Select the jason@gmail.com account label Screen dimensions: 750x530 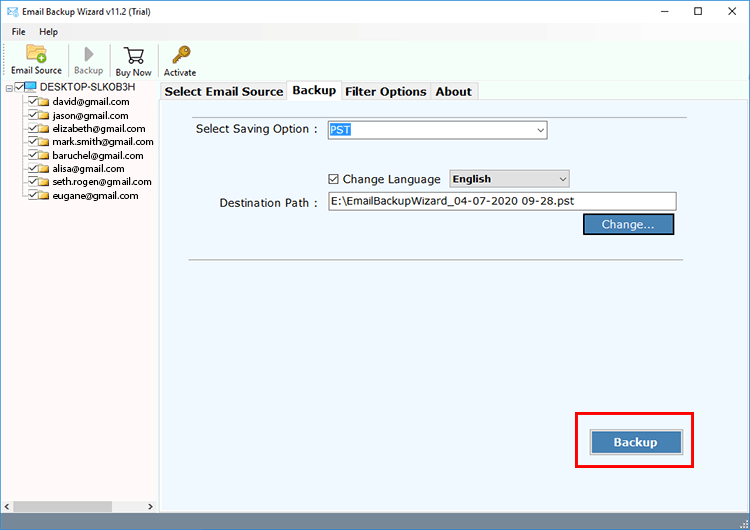tap(90, 116)
